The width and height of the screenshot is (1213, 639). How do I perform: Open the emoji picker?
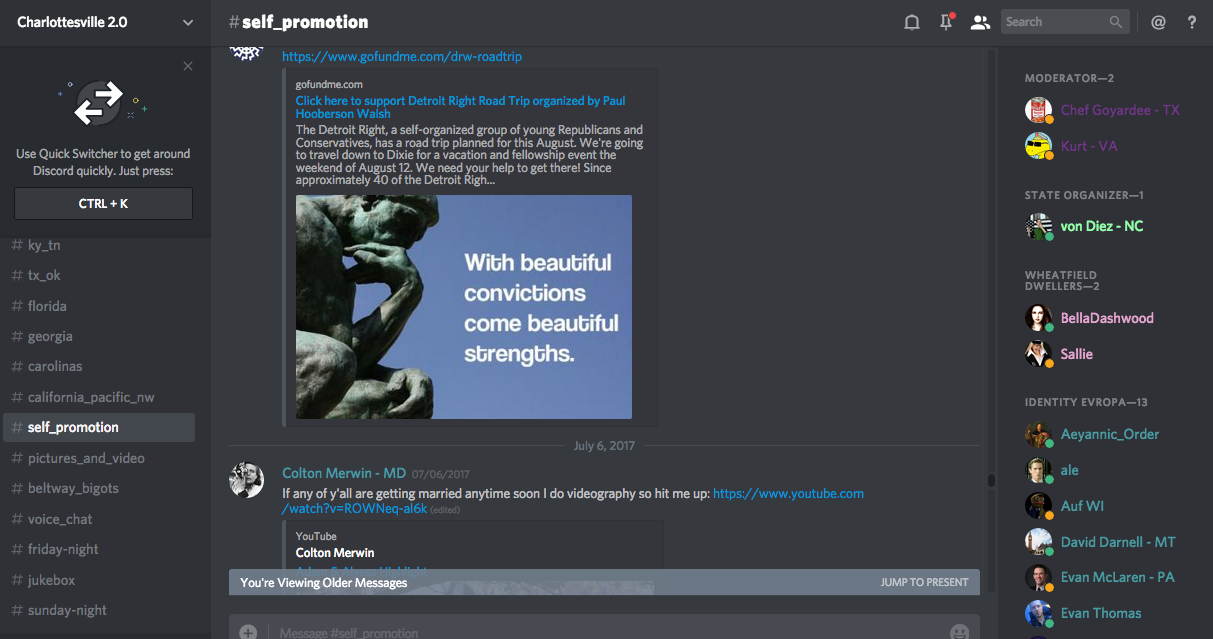pos(959,632)
